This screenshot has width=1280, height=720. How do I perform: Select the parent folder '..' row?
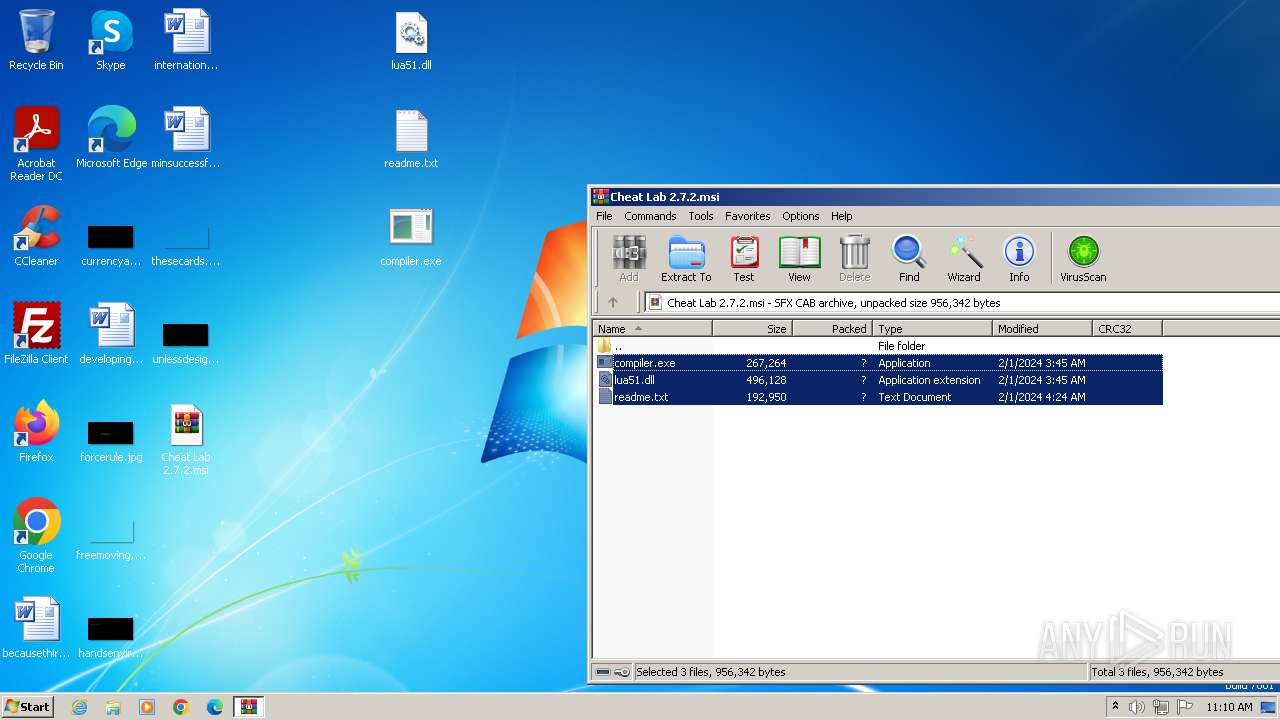pos(879,346)
